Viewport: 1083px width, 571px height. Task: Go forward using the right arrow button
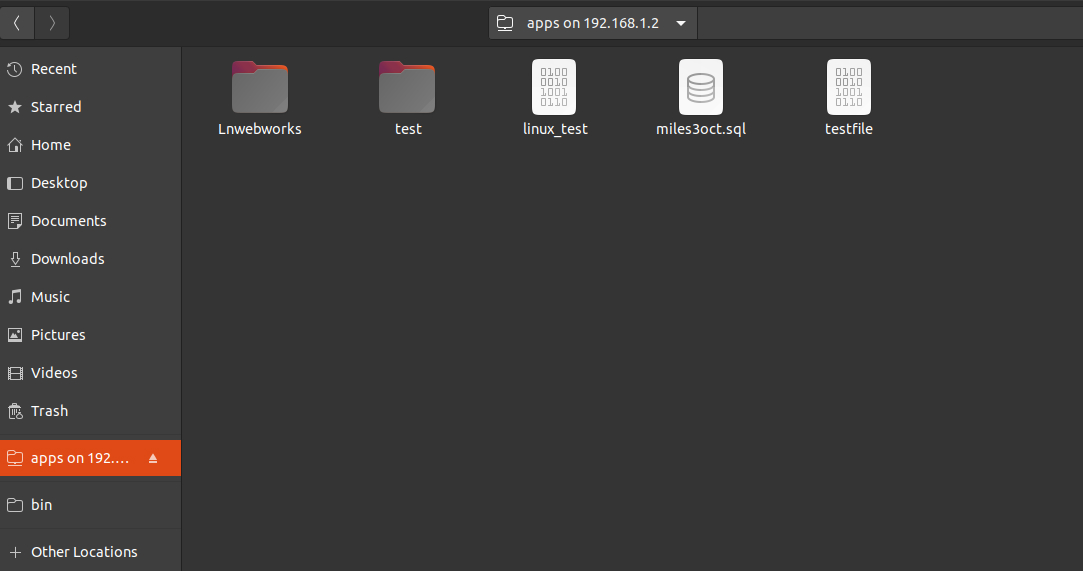(52, 22)
